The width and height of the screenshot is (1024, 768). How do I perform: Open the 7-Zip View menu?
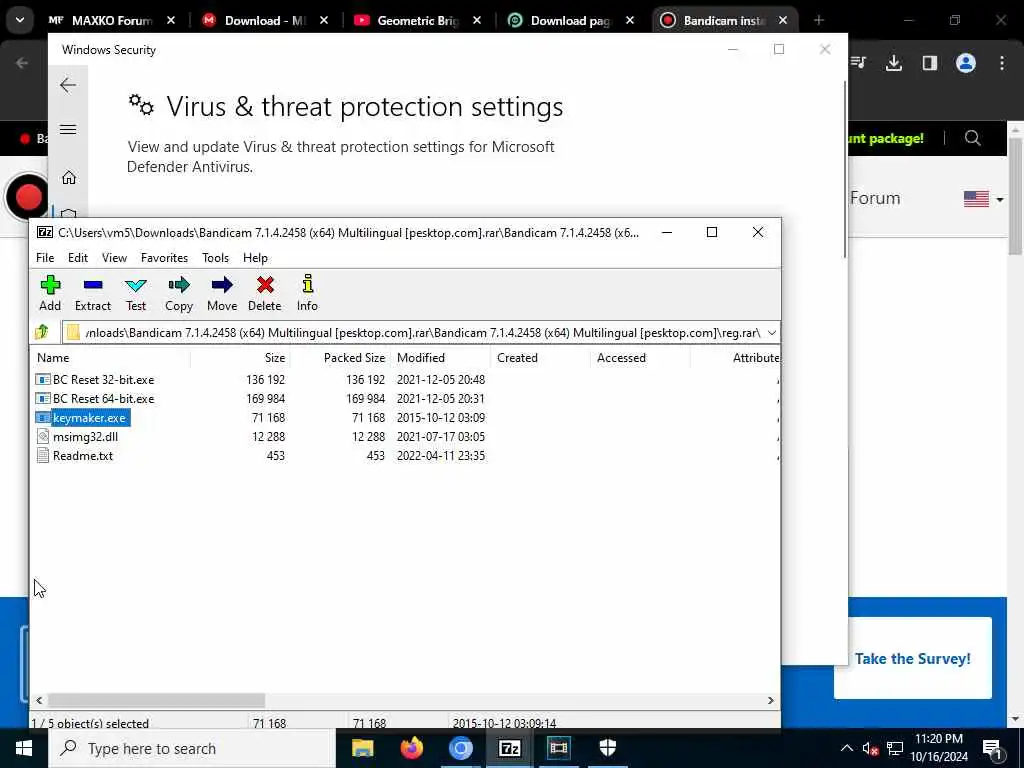click(x=114, y=258)
